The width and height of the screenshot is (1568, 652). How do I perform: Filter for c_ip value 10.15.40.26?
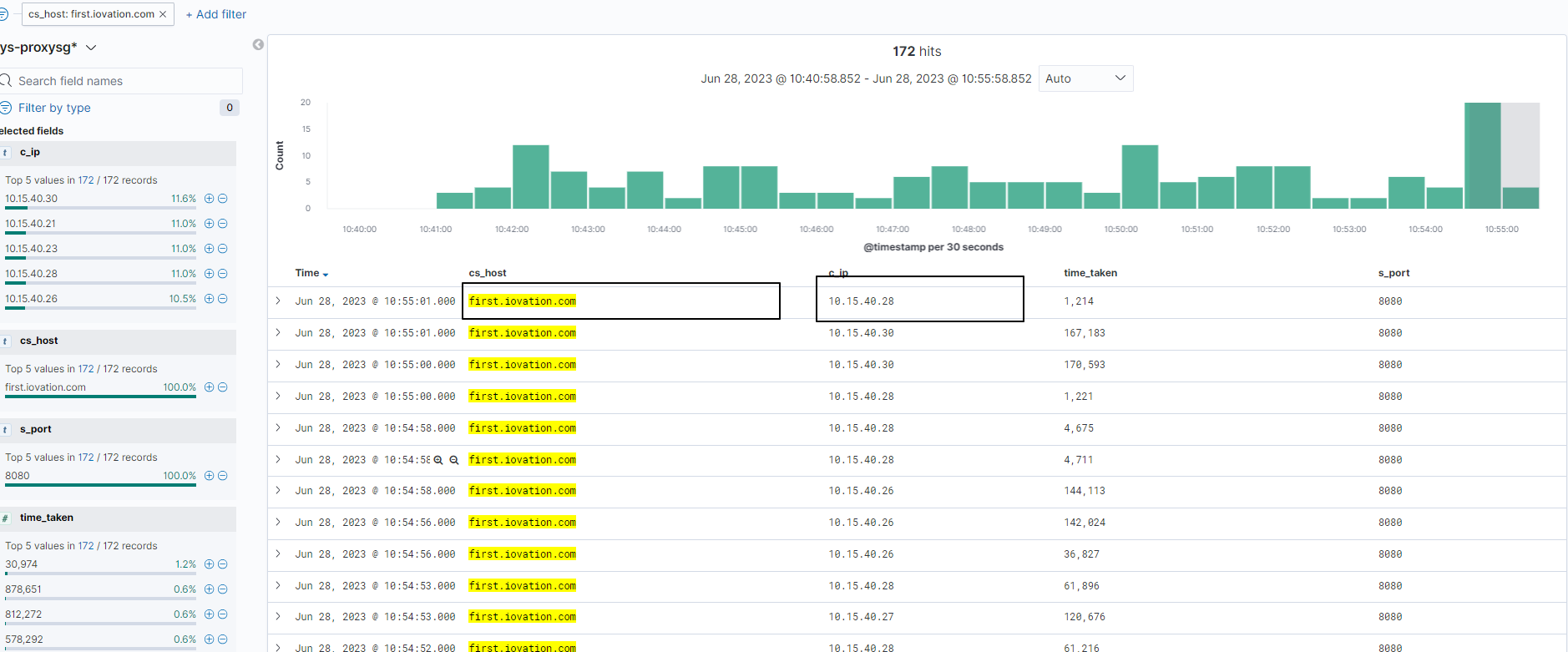click(209, 299)
